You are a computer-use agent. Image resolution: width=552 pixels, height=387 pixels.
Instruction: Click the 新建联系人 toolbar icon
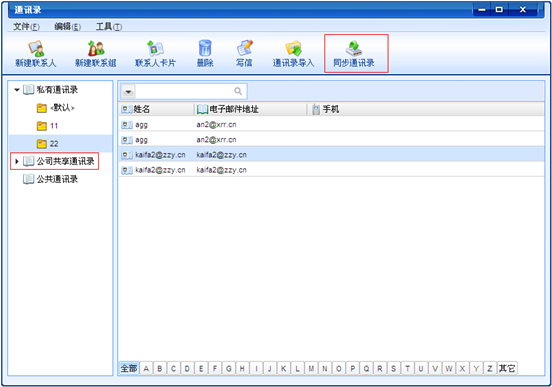point(36,49)
